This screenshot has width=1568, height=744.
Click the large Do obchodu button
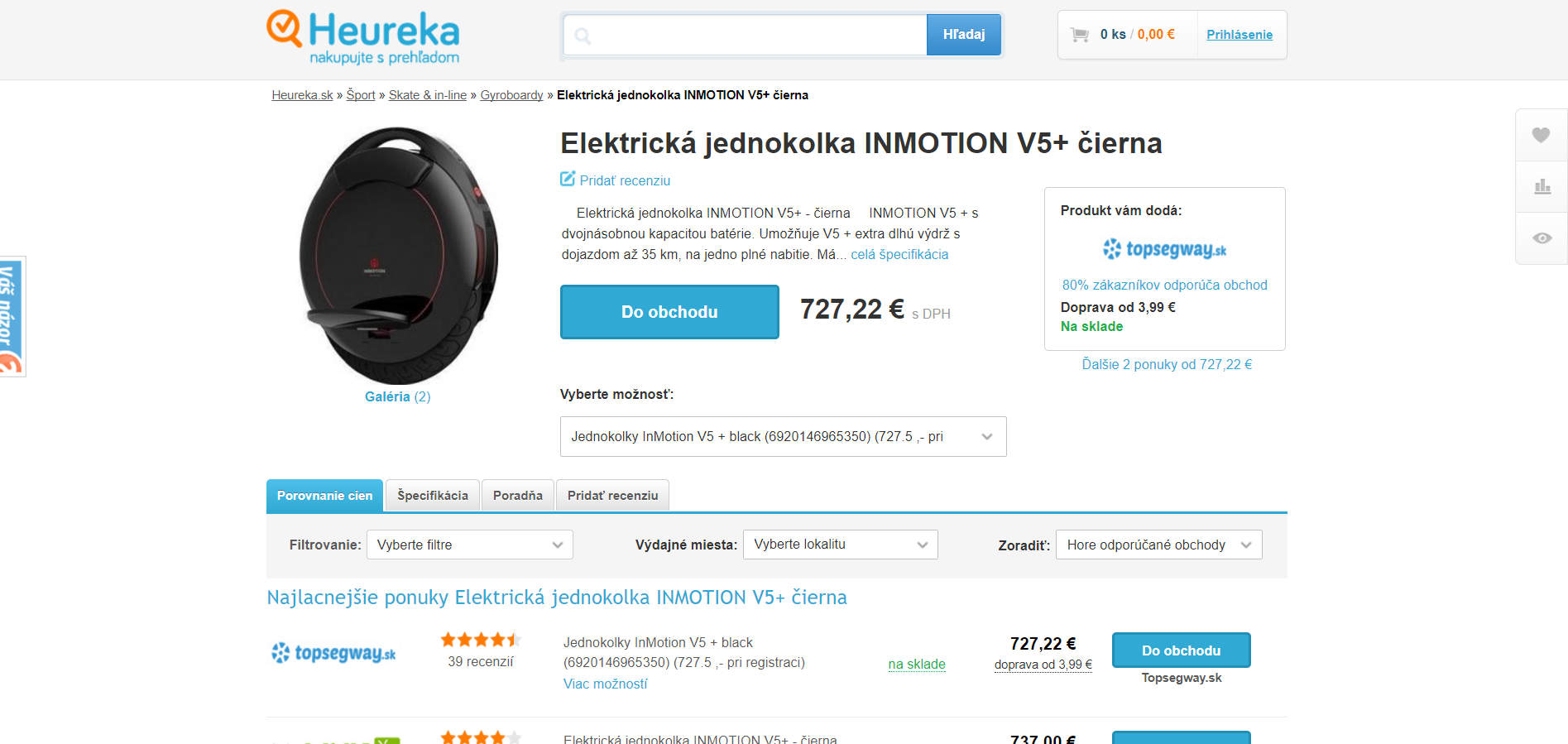point(669,312)
